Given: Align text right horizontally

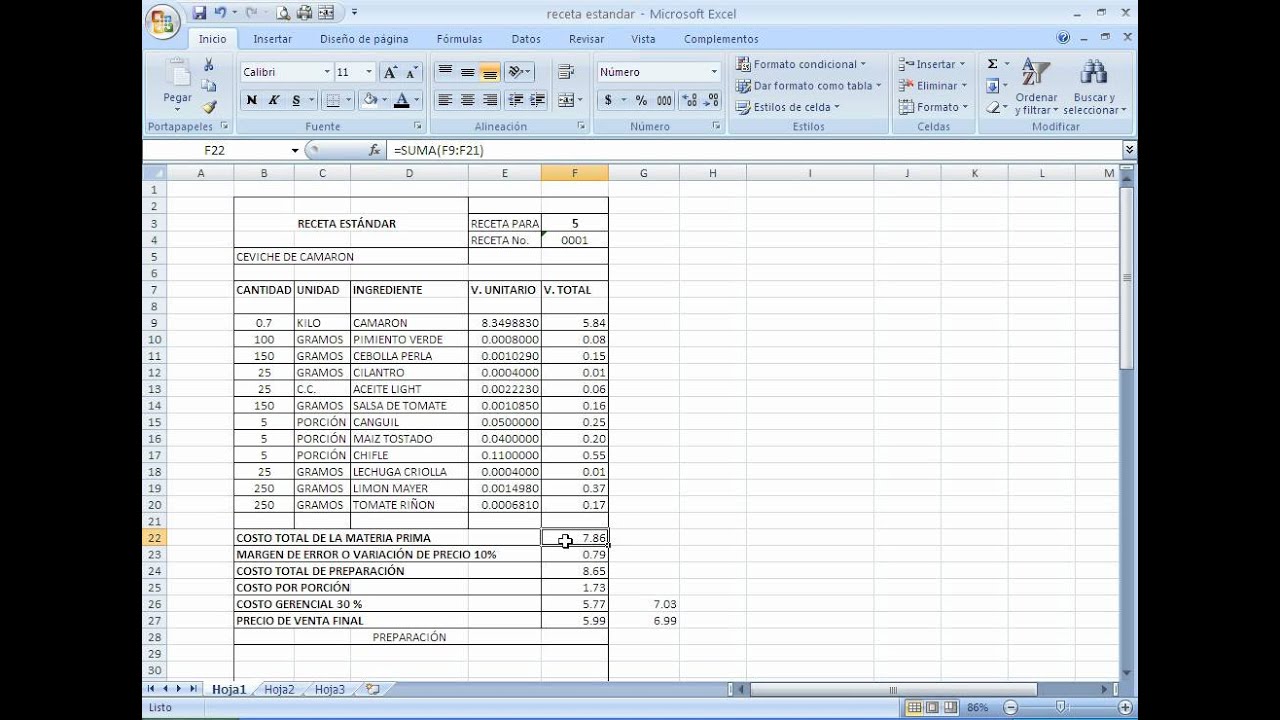Looking at the screenshot, I should tap(489, 100).
